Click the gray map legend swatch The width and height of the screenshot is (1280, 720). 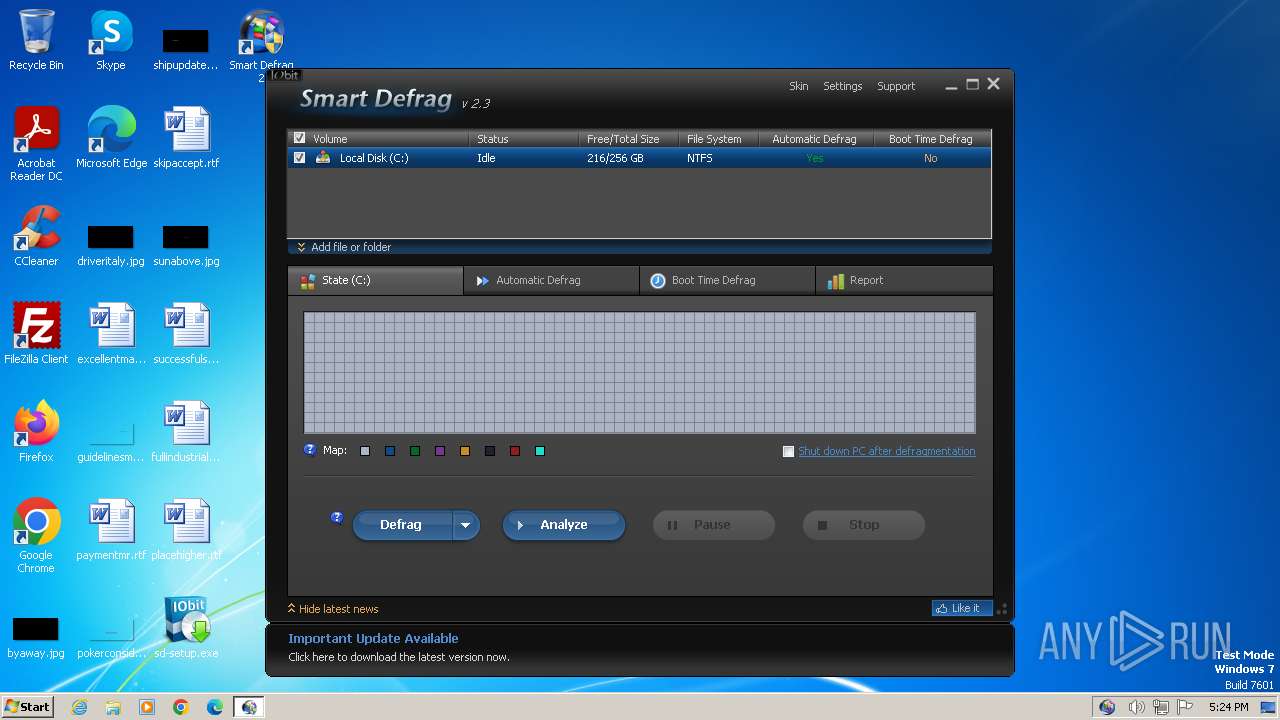(365, 452)
